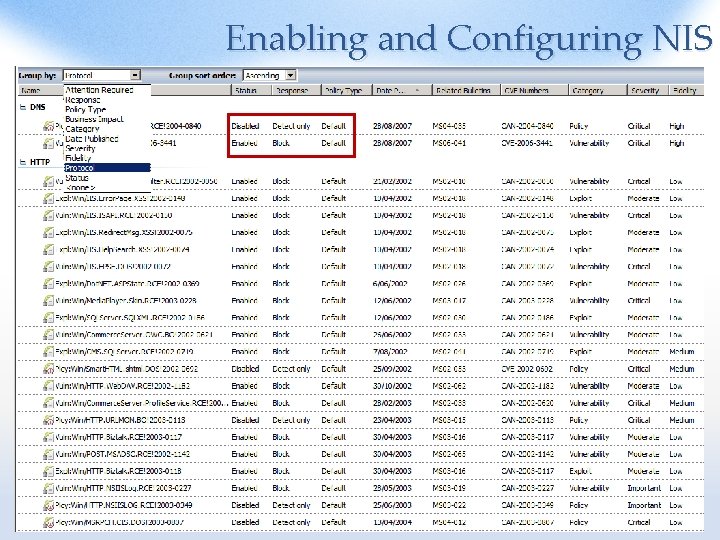Sort by the Fidelity column header
The height and width of the screenshot is (540, 720).
tap(686, 90)
